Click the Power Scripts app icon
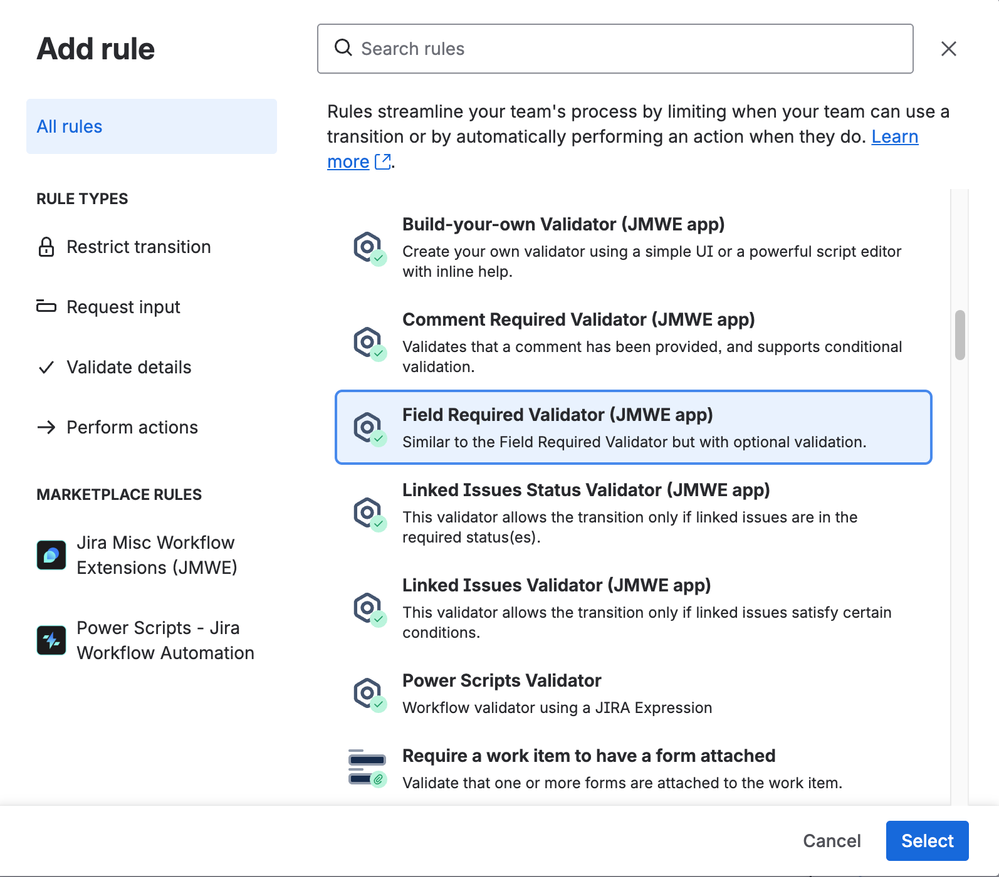 pyautogui.click(x=51, y=640)
